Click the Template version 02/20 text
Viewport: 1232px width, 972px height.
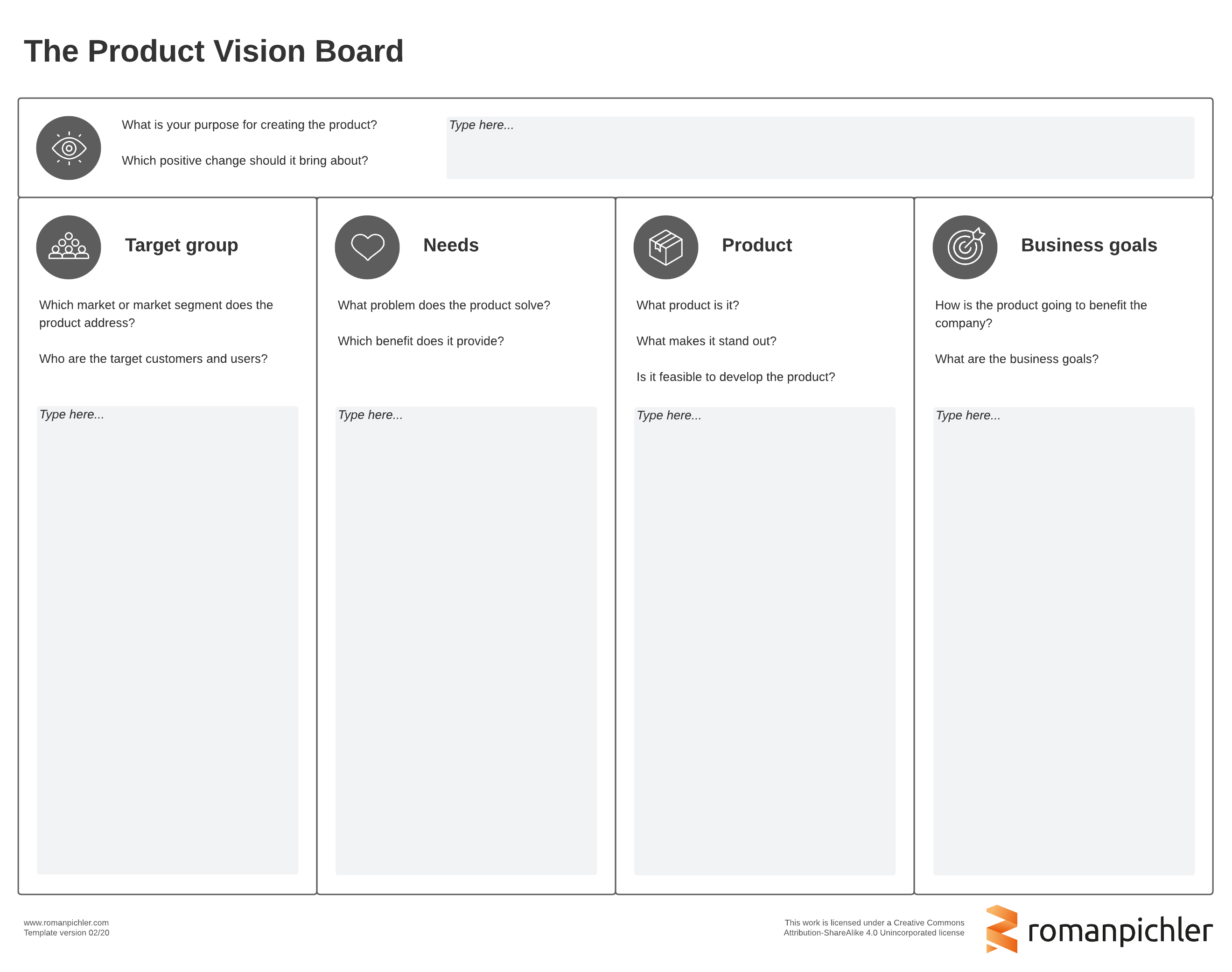tap(66, 933)
